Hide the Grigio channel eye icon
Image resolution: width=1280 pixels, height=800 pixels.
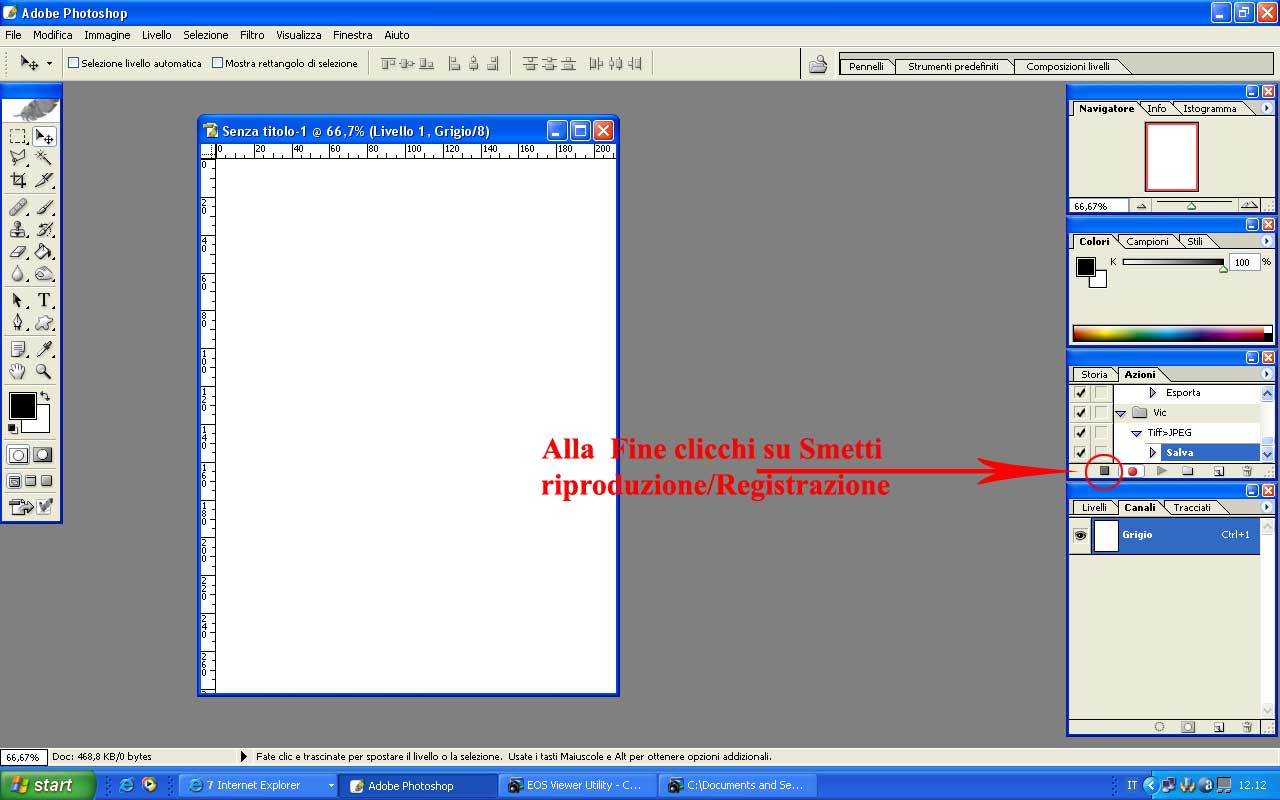[1080, 535]
